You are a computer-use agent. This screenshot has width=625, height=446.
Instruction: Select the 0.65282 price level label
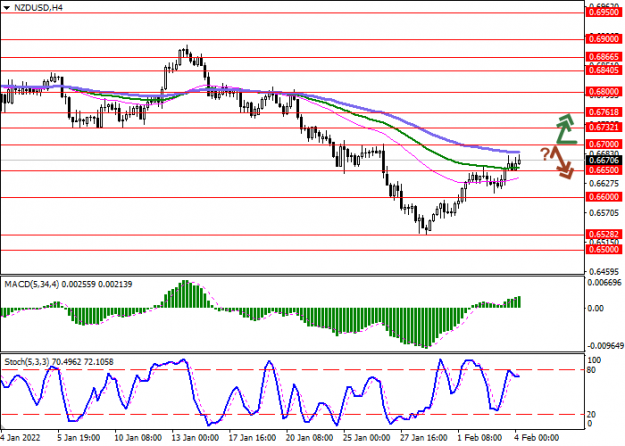point(604,234)
